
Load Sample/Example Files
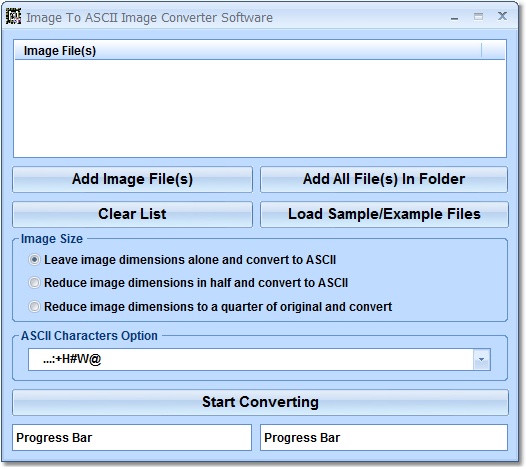384,214
